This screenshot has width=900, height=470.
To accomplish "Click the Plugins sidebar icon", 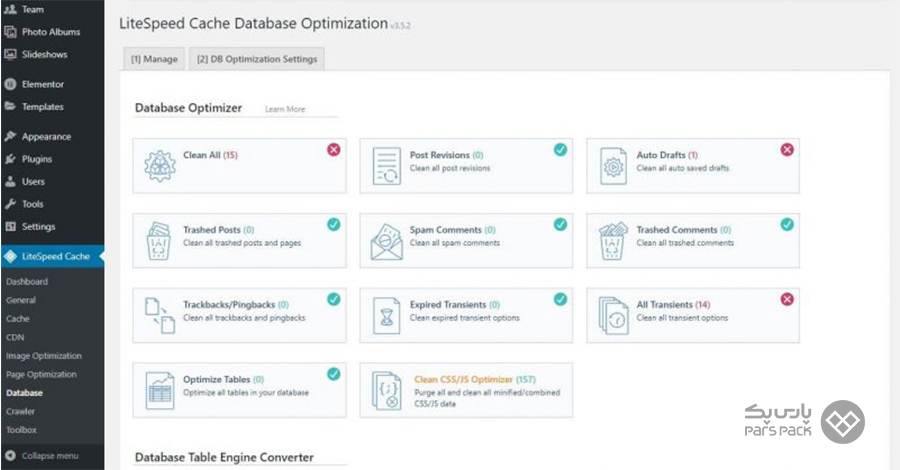I will click(10, 159).
